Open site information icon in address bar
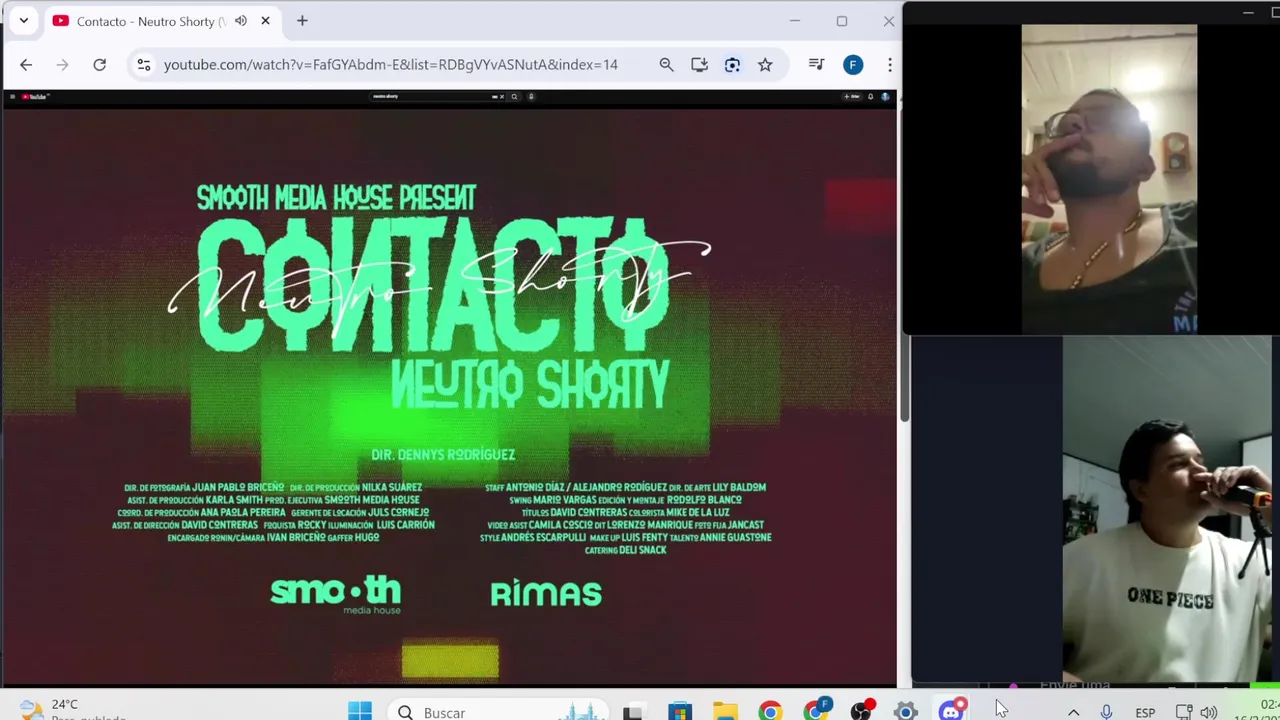This screenshot has width=1280, height=720. 144,64
